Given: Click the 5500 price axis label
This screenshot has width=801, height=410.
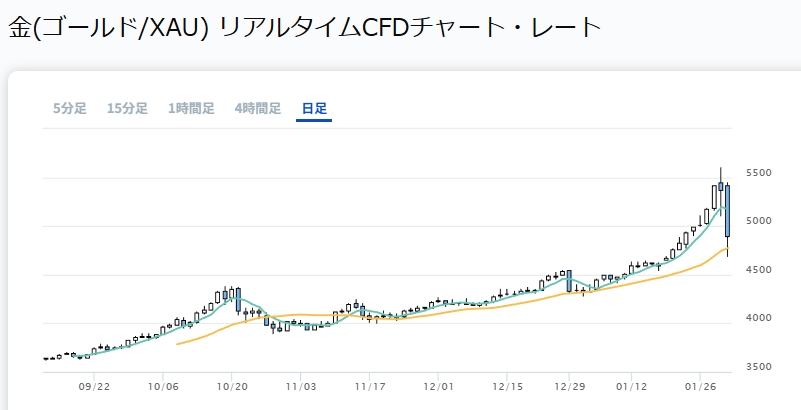Looking at the screenshot, I should pyautogui.click(x=759, y=173).
